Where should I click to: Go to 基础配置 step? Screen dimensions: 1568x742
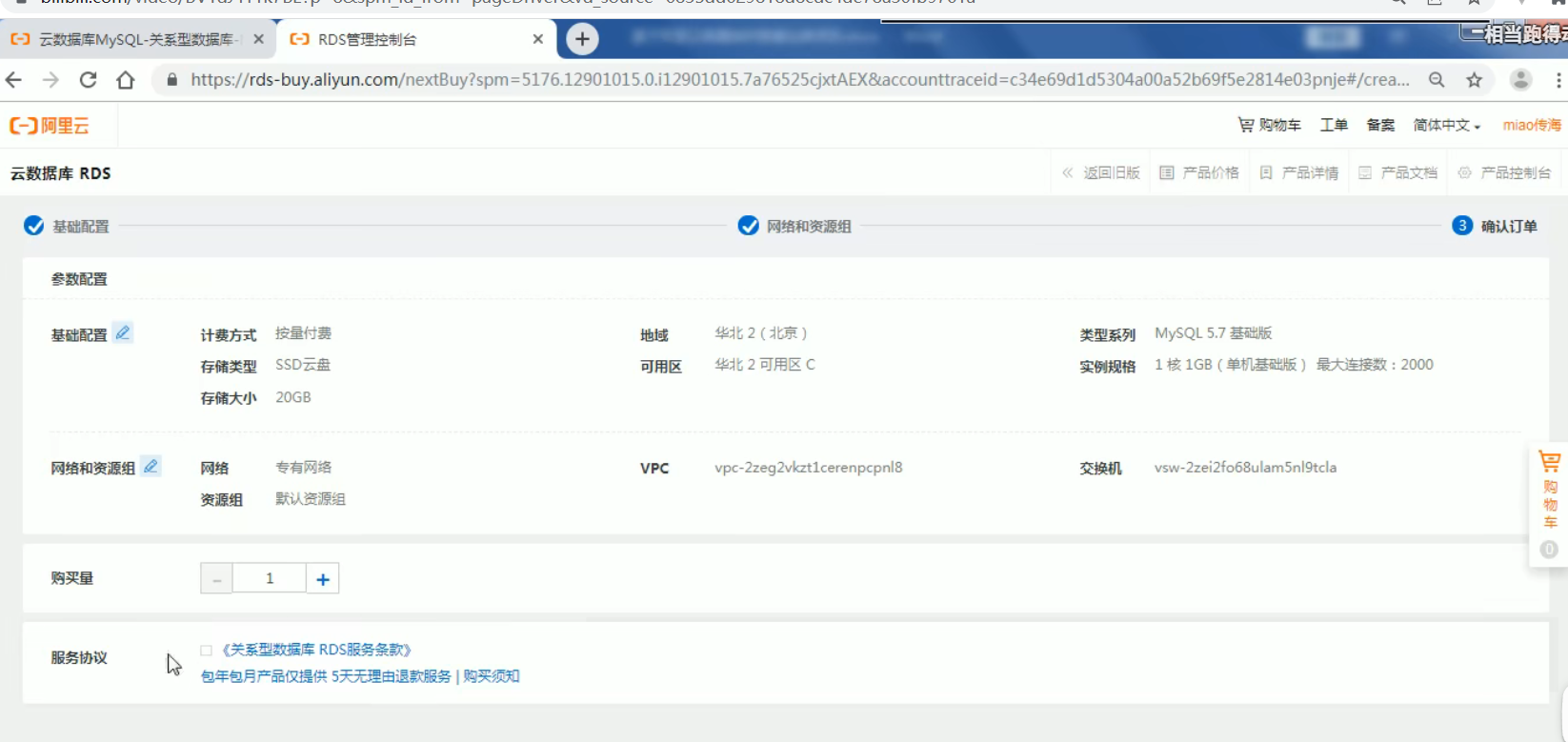(x=67, y=226)
